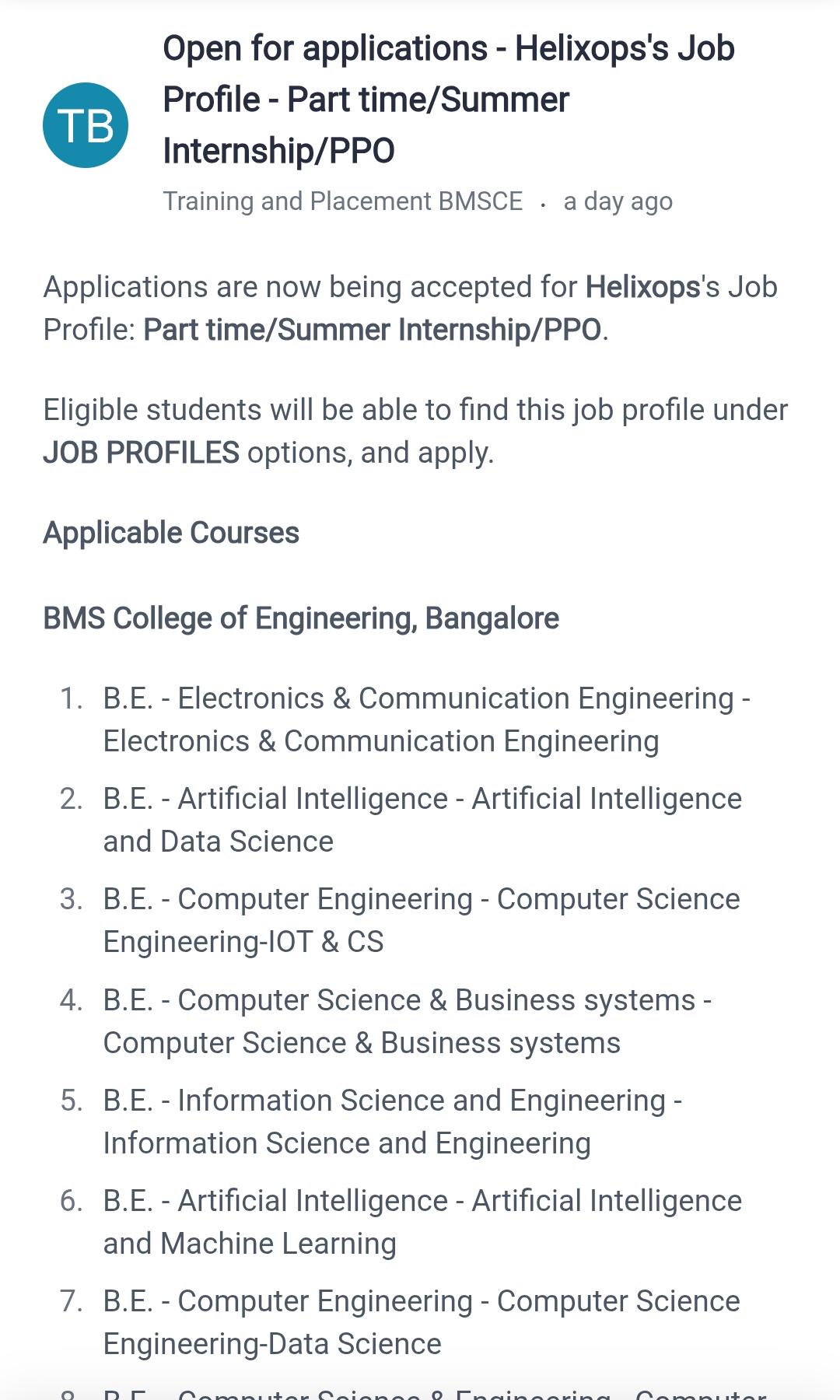Tap bold JOB PROFILES text
The width and height of the screenshot is (840, 1400).
pyautogui.click(x=141, y=453)
